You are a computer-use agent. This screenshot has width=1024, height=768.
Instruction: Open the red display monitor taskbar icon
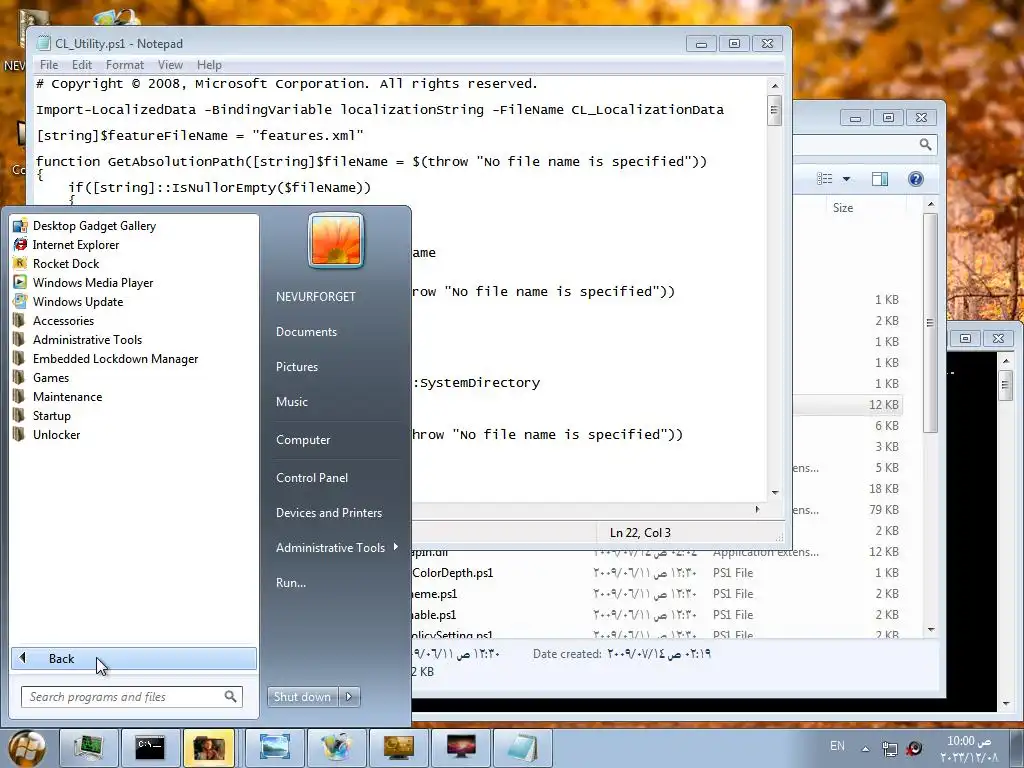[460, 747]
